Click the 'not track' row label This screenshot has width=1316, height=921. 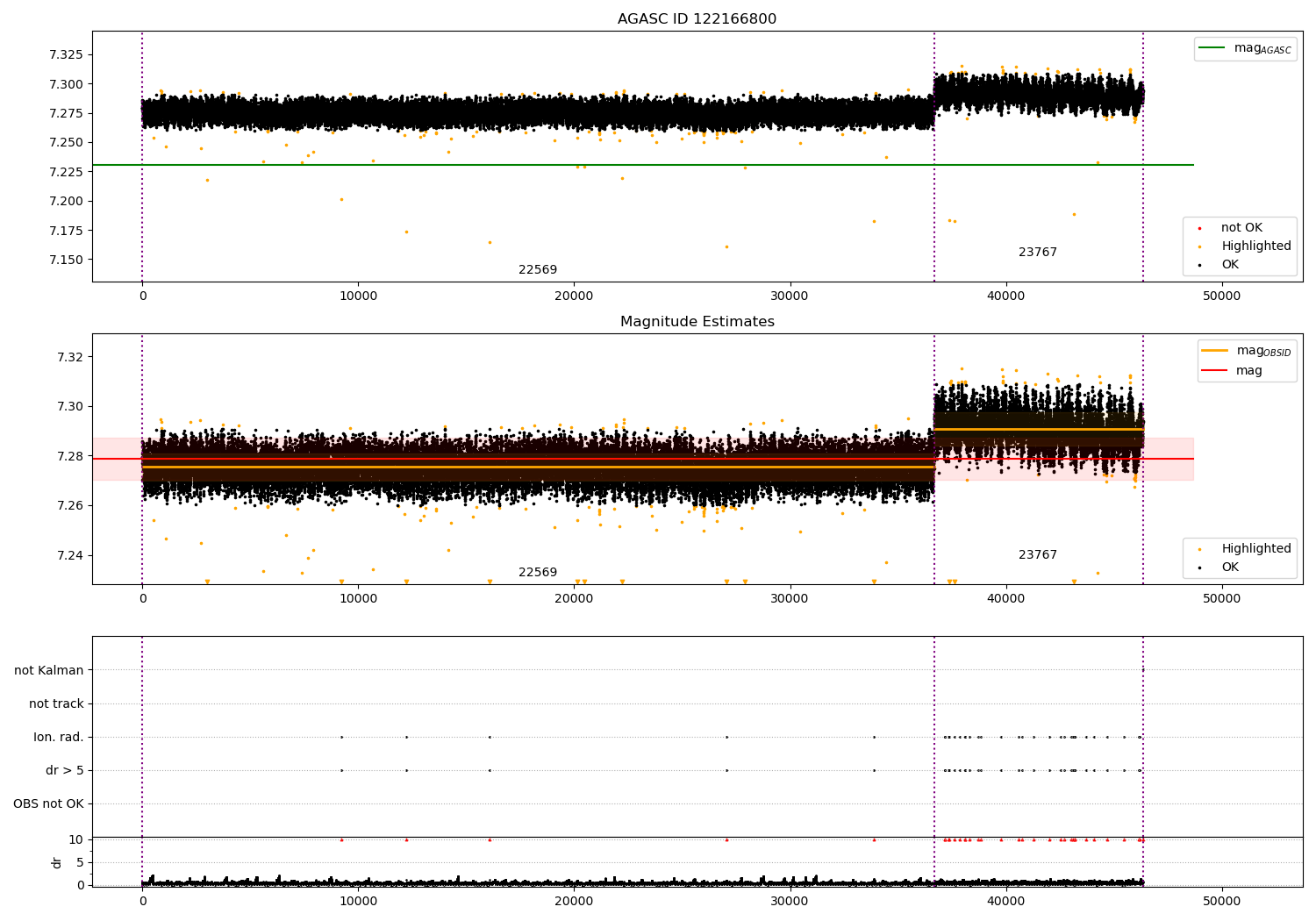(56, 704)
